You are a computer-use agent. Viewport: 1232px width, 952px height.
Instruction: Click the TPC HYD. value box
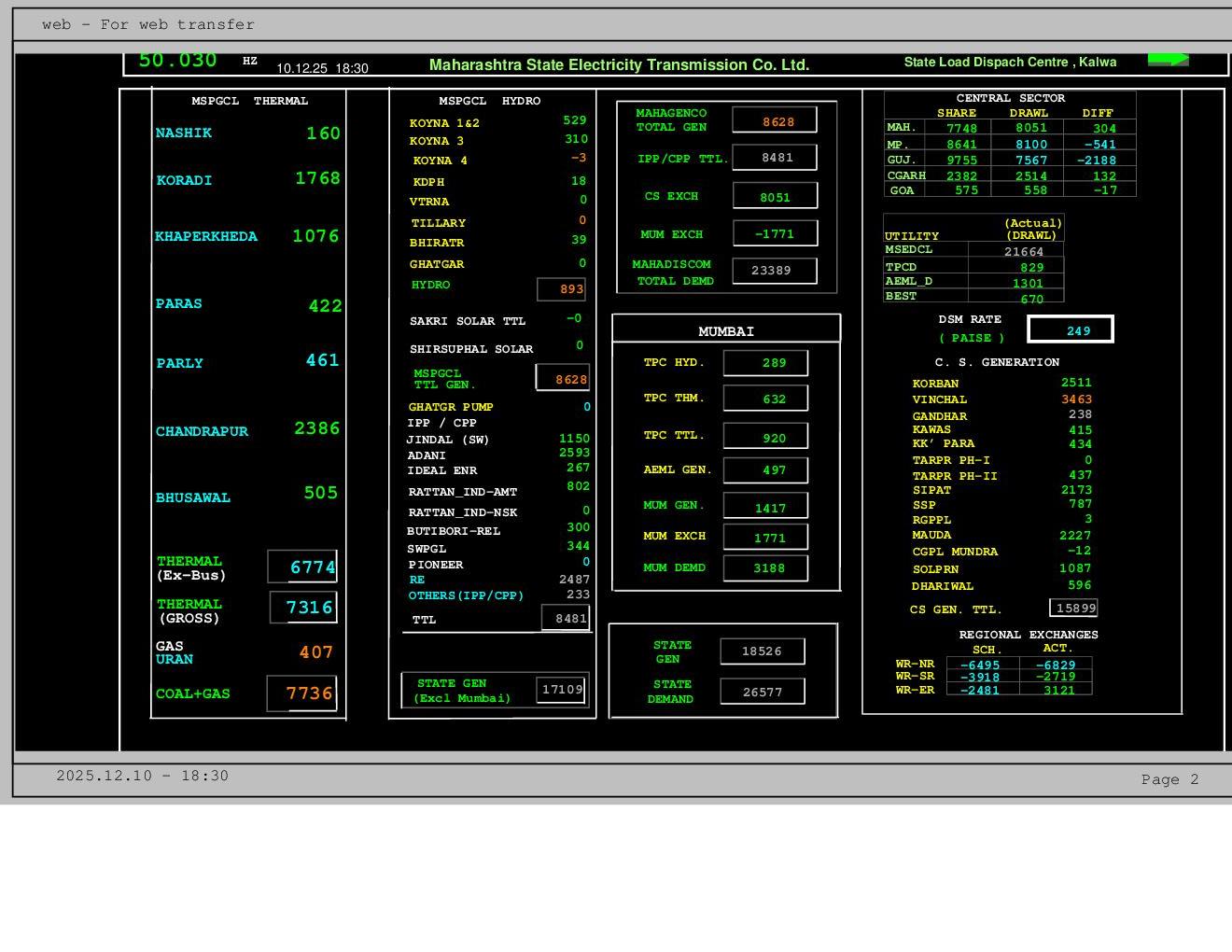[x=765, y=363]
